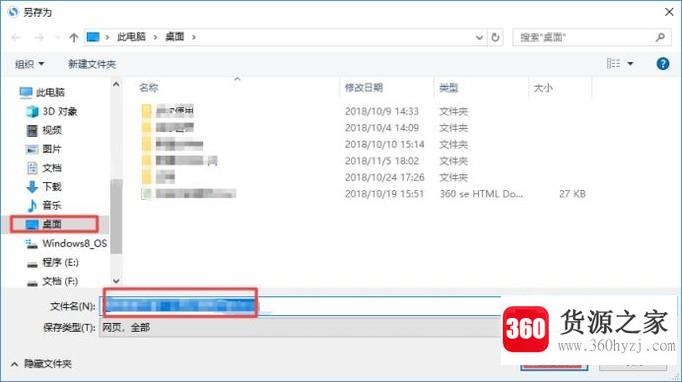Click the computer icon in address bar
This screenshot has height=382, width=682.
[x=93, y=37]
